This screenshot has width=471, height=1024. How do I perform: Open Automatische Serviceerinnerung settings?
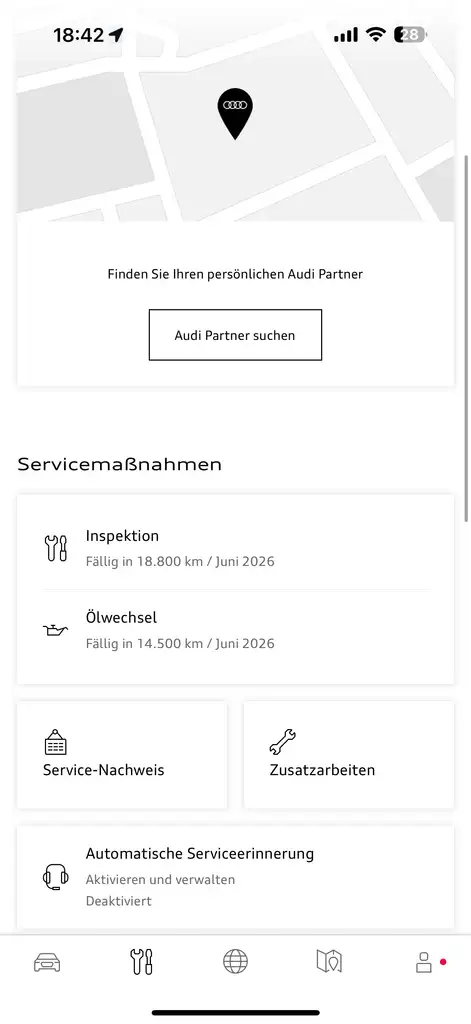click(235, 877)
